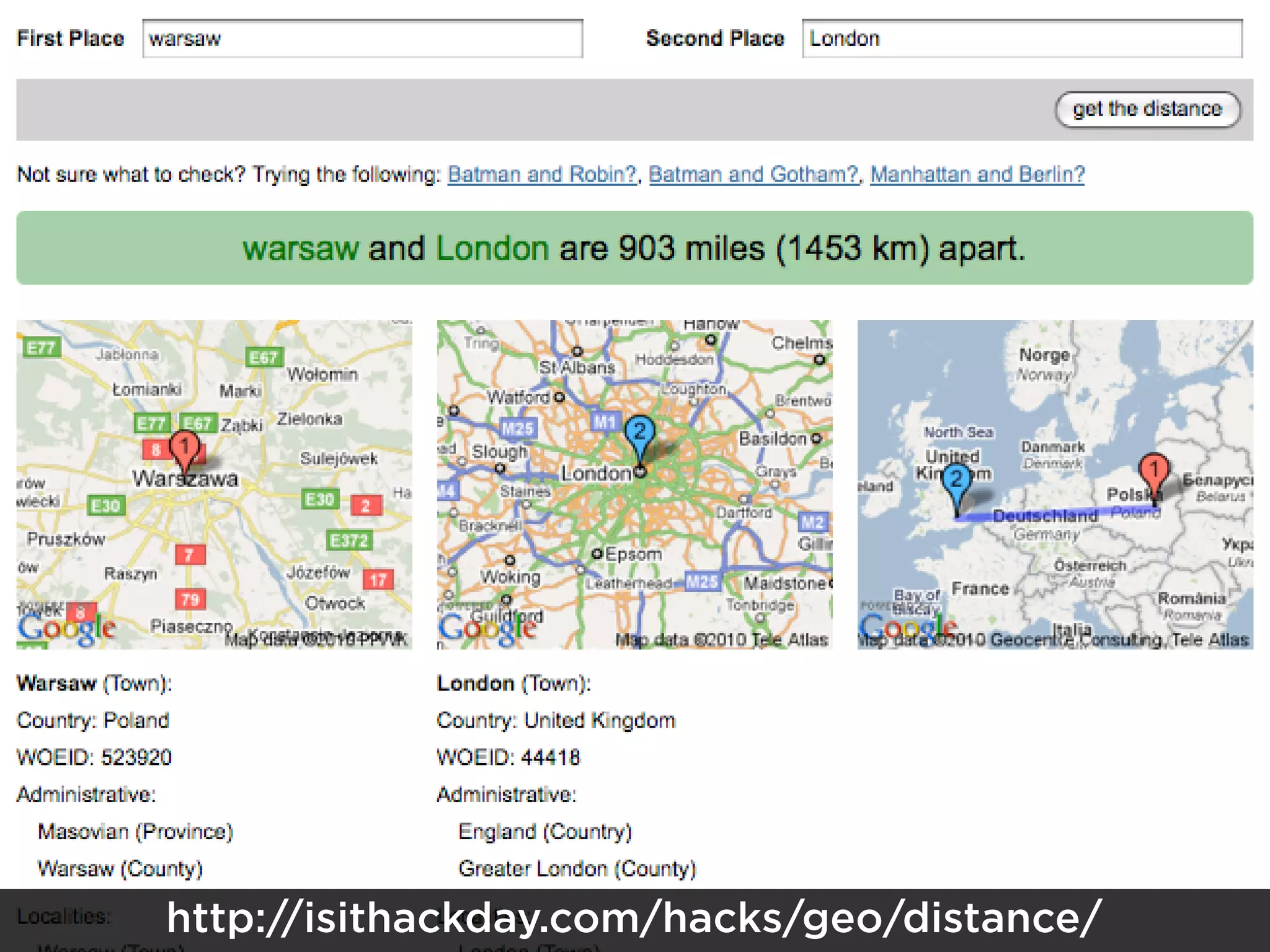Click 'Country: United Kingdom' text
Image resolution: width=1270 pixels, height=952 pixels.
tap(556, 720)
